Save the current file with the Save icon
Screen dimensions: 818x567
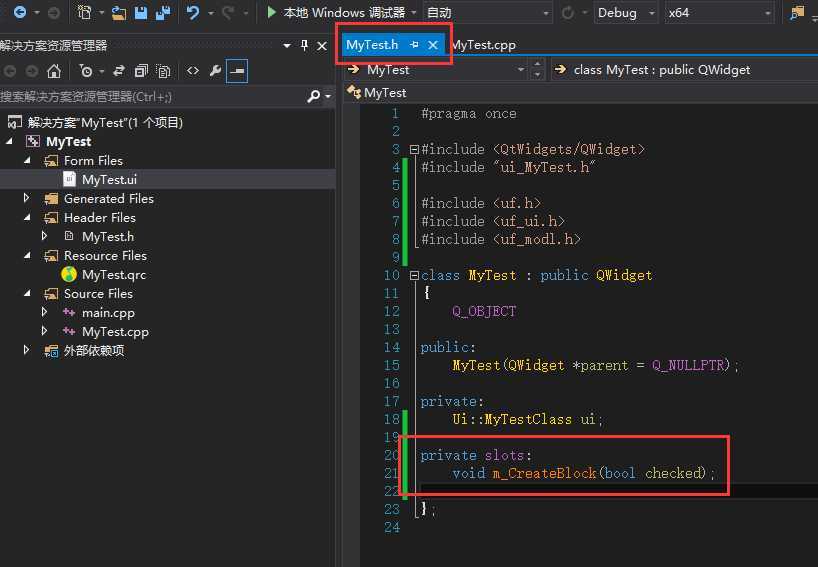tap(141, 13)
